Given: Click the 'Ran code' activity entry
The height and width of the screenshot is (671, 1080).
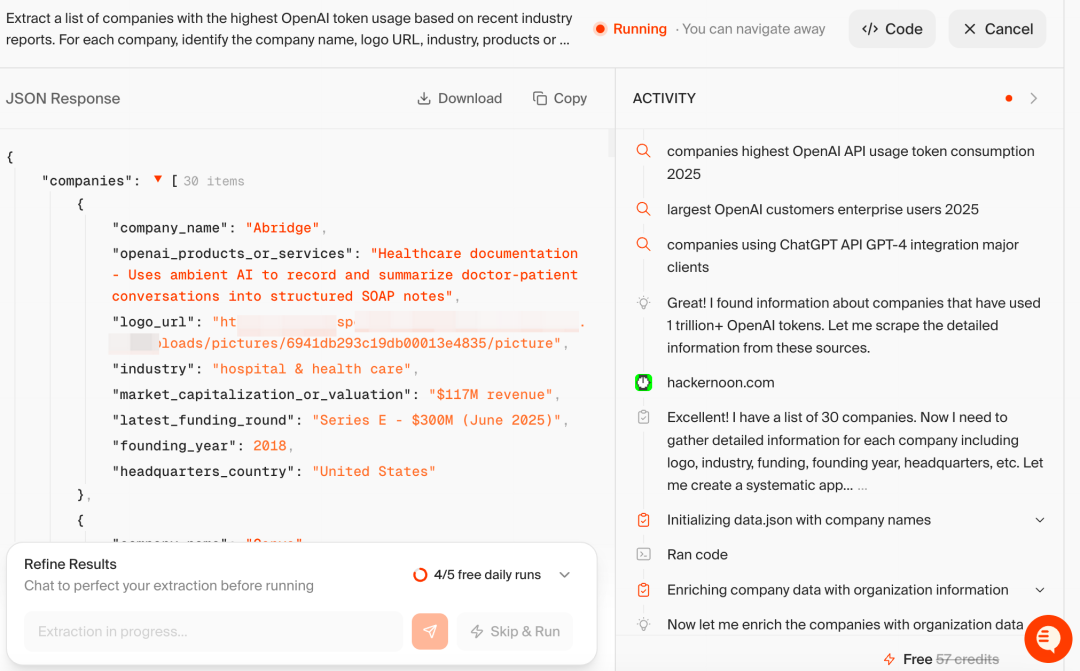Looking at the screenshot, I should [x=697, y=555].
